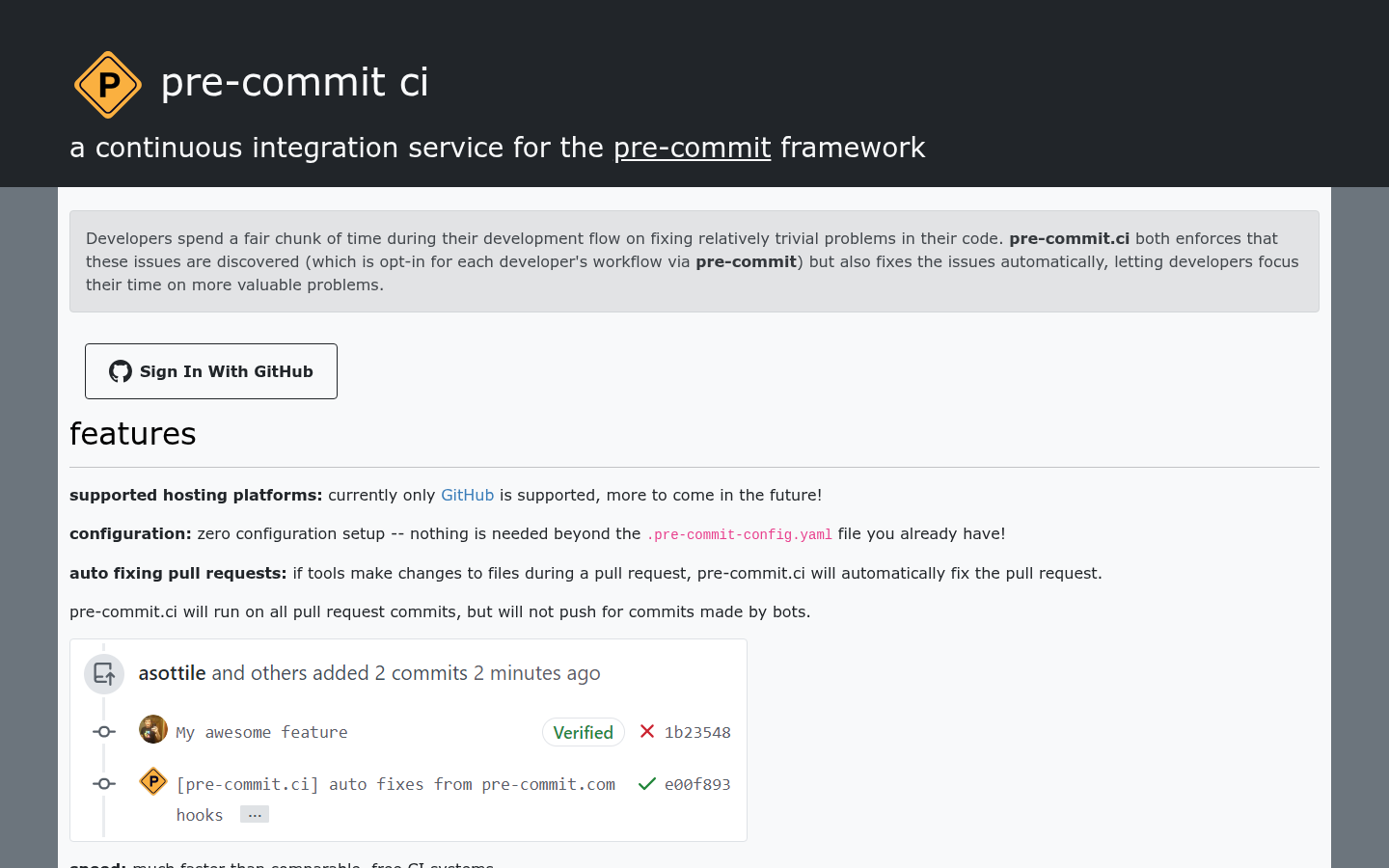Viewport: 1389px width, 868px height.
Task: Expand commit details ellipsis button
Action: coord(255,815)
